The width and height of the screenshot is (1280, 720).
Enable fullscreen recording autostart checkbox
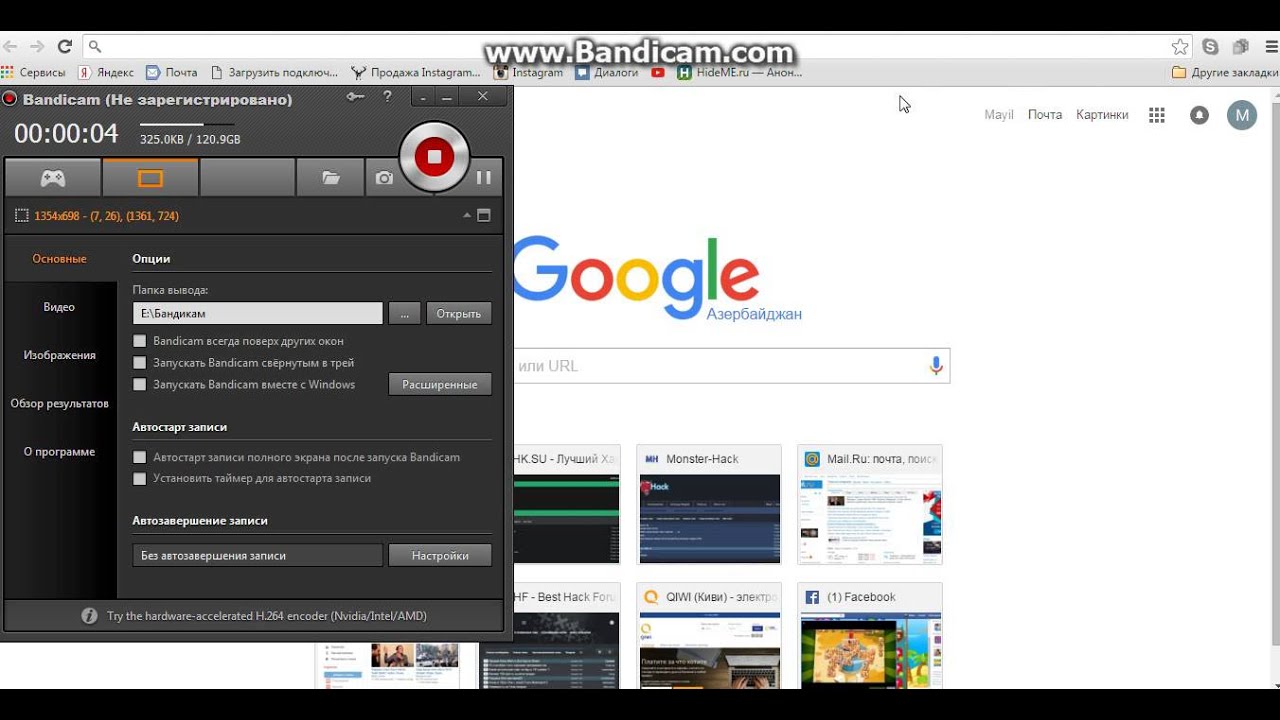click(x=140, y=457)
